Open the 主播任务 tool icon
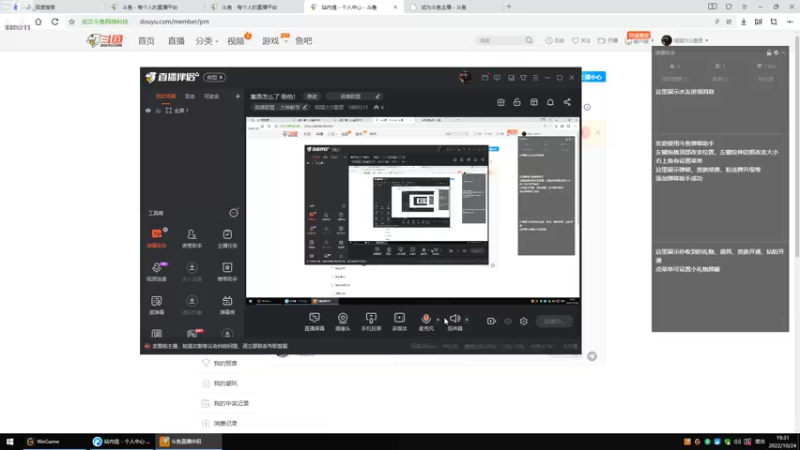This screenshot has height=450, width=800. pos(227,238)
